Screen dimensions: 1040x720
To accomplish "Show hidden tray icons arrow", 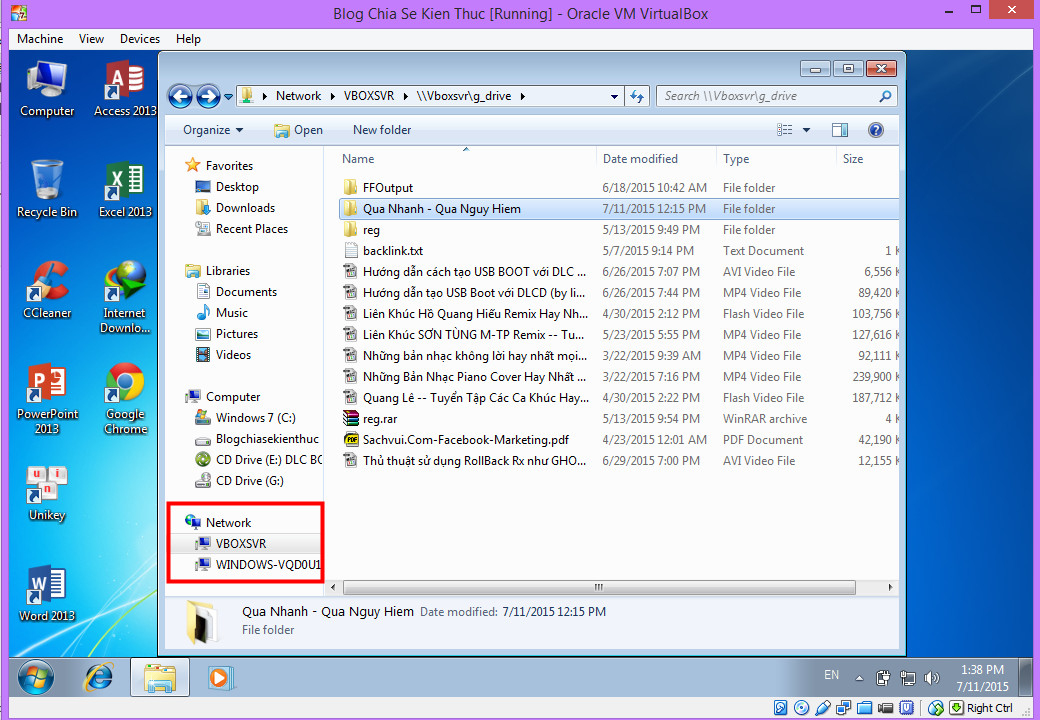I will click(x=859, y=678).
